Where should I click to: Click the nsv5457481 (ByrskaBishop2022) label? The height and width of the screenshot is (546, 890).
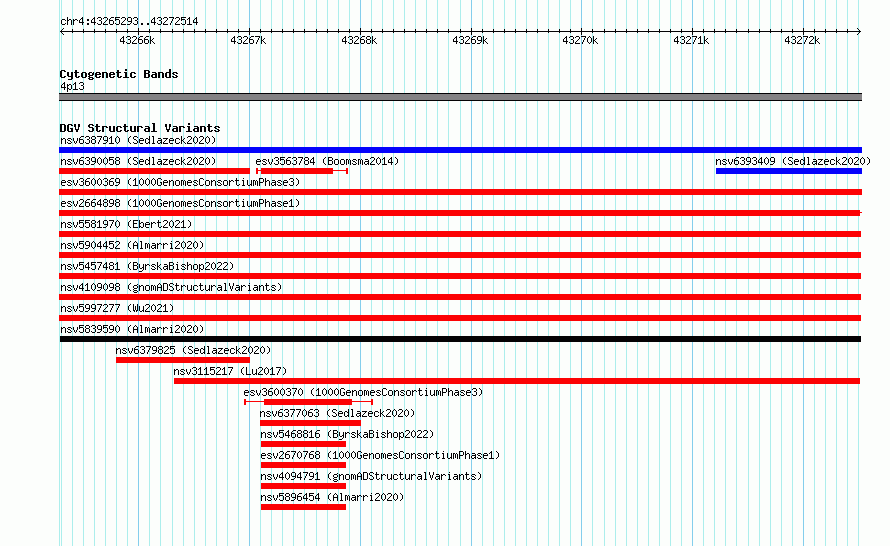(147, 266)
